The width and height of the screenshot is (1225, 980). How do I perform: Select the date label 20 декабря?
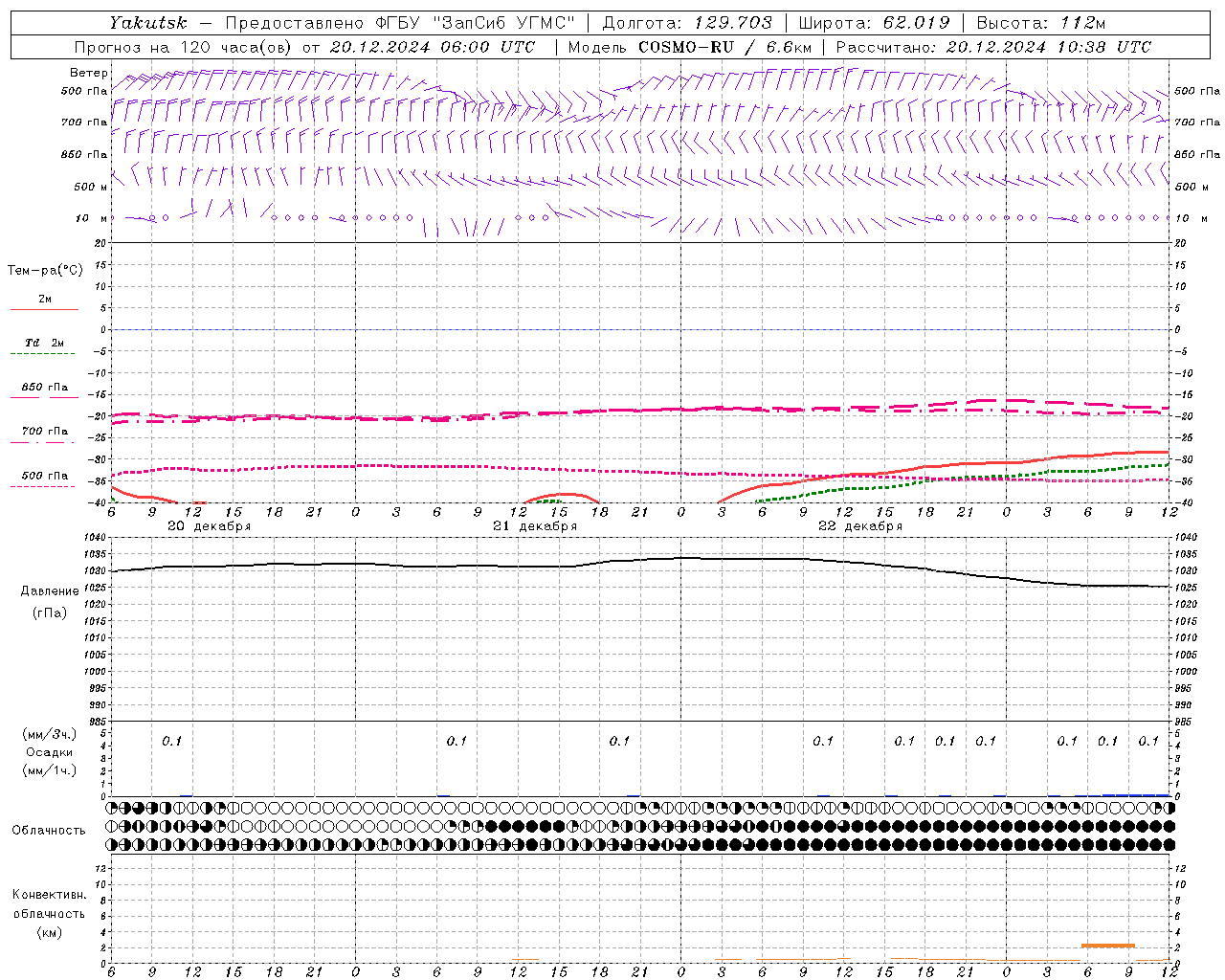coord(210,526)
